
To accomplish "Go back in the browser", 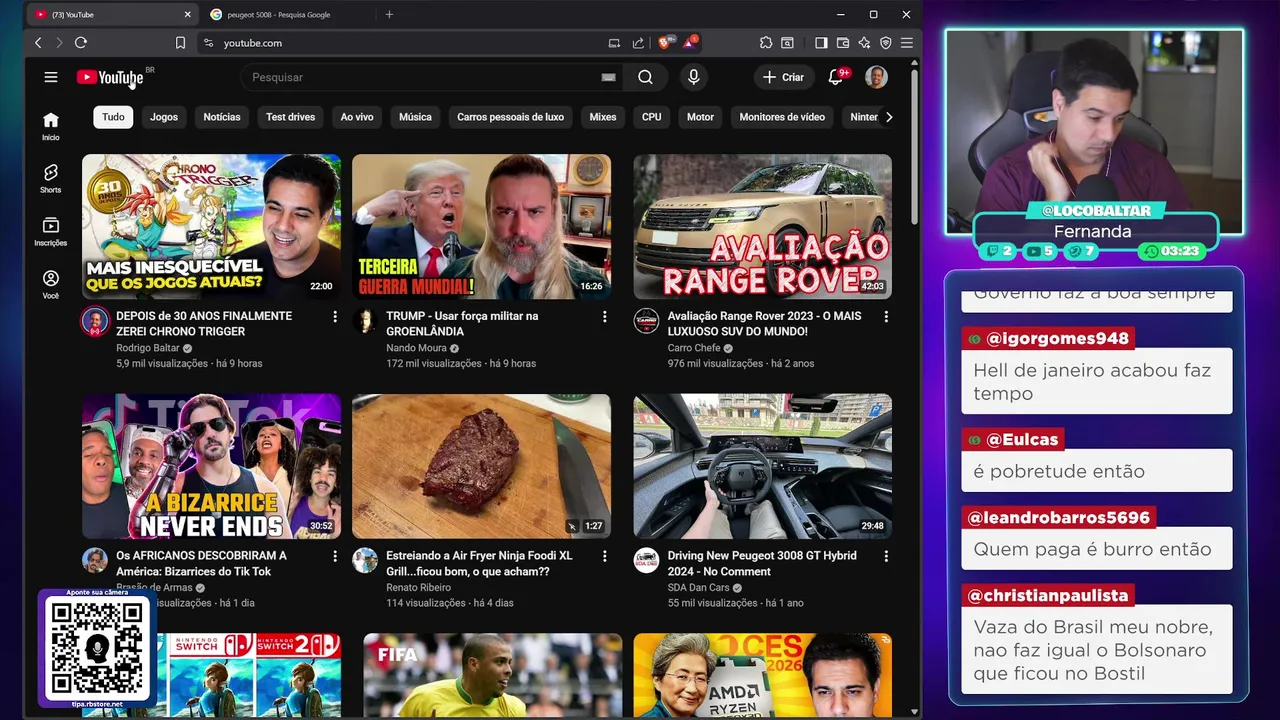I will pos(38,43).
